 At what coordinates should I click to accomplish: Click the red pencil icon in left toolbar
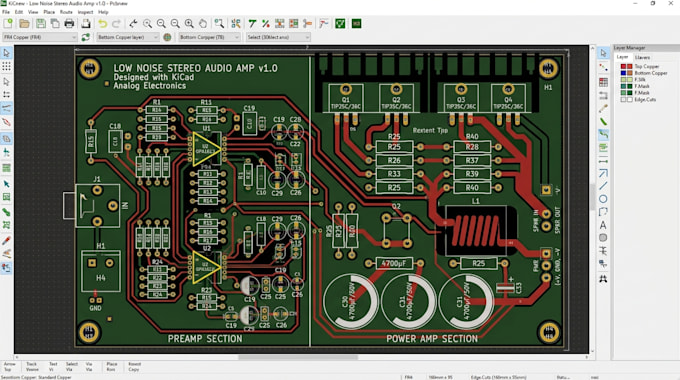(7, 241)
